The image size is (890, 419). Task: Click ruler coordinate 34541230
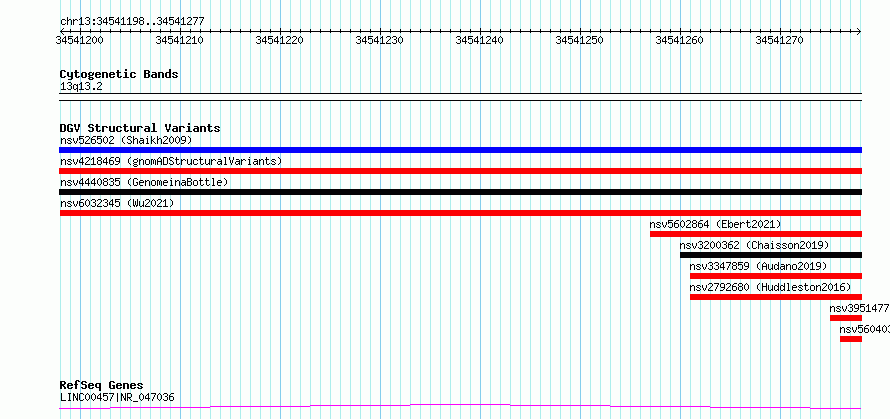point(379,40)
